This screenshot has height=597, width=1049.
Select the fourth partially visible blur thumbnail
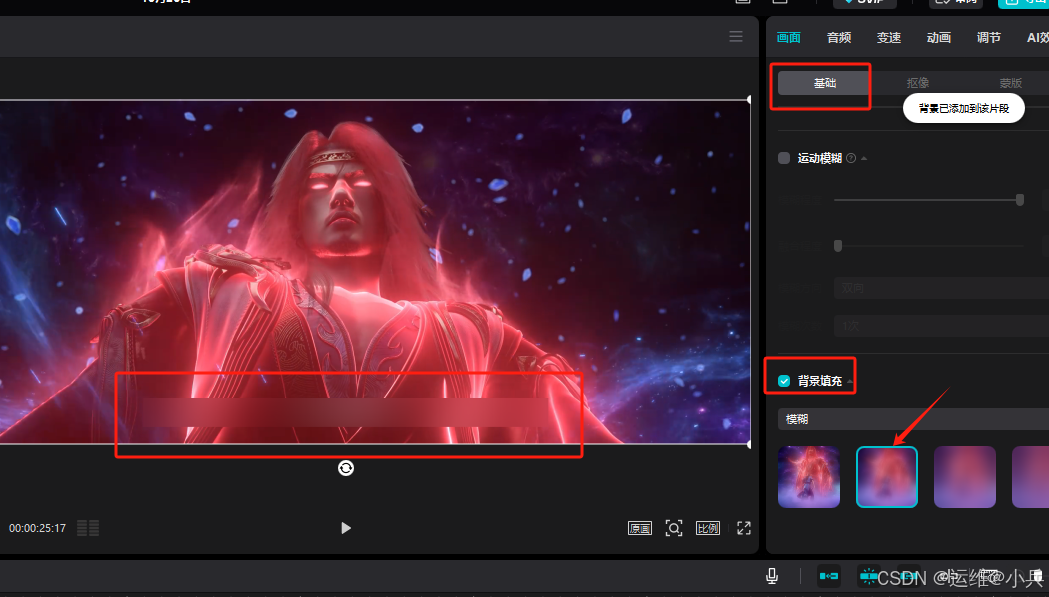click(x=1030, y=477)
